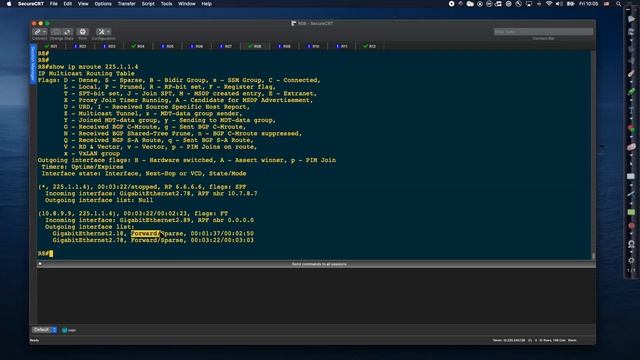
Task: Click the first Change State toolbar icon
Action: pyautogui.click(x=56, y=32)
